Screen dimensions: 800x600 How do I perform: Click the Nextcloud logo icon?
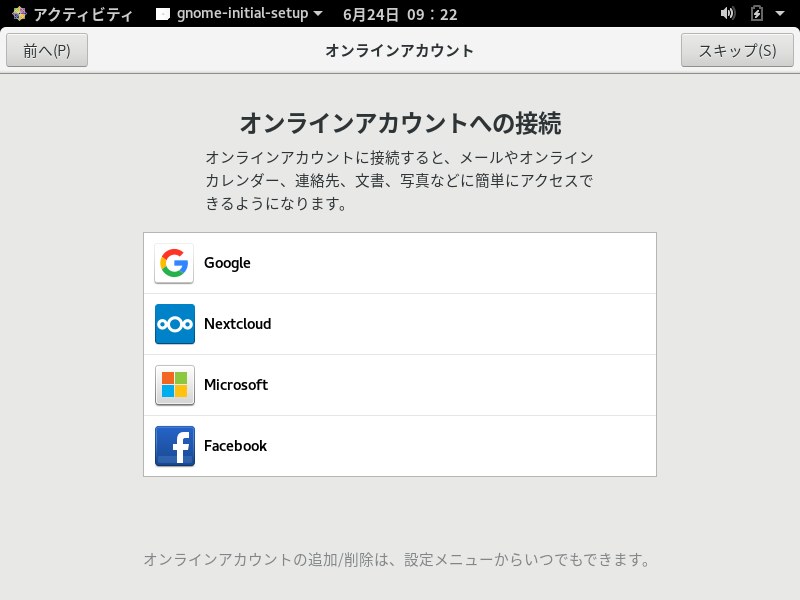[174, 323]
